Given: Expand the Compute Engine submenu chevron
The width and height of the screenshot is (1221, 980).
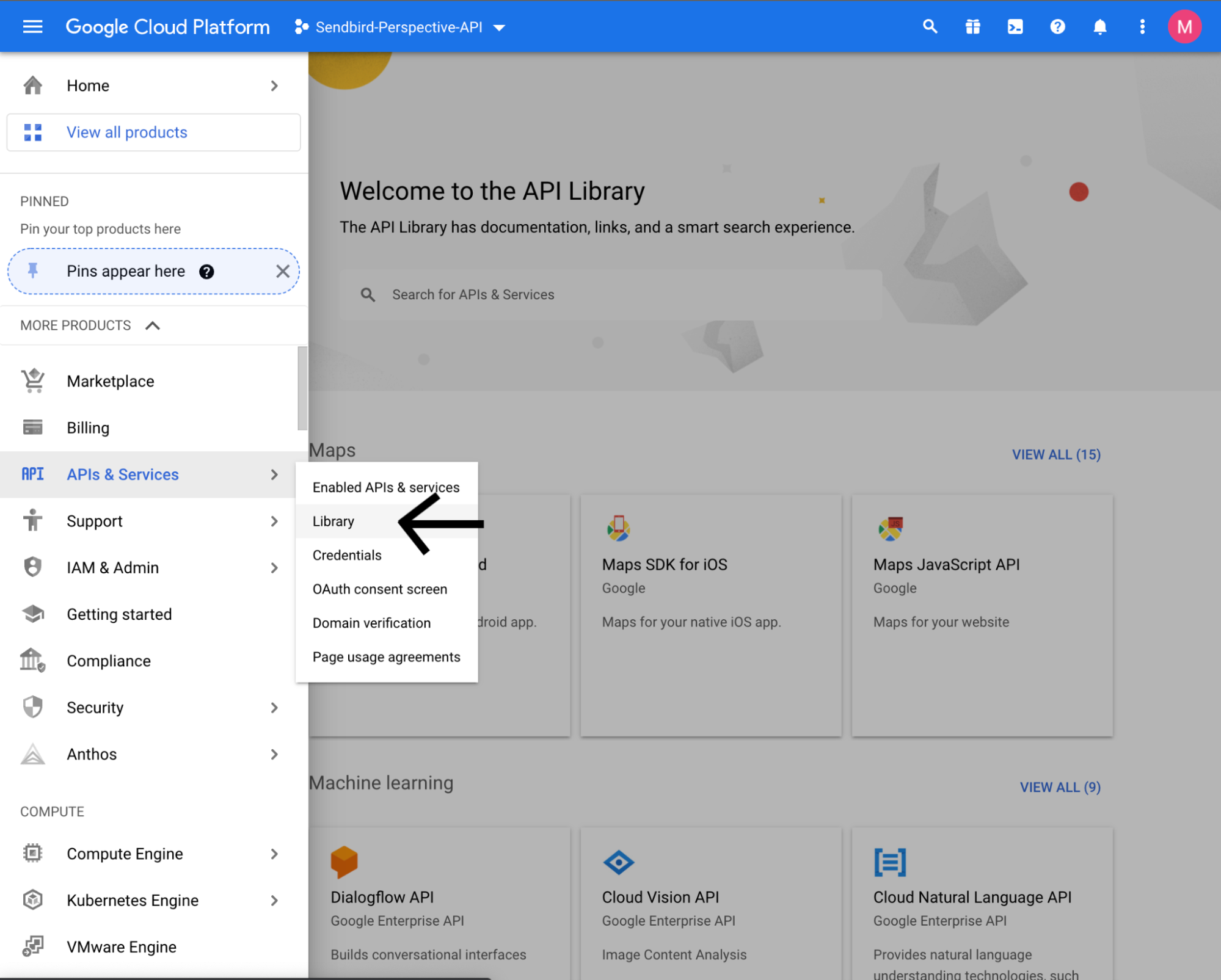Looking at the screenshot, I should coord(274,854).
